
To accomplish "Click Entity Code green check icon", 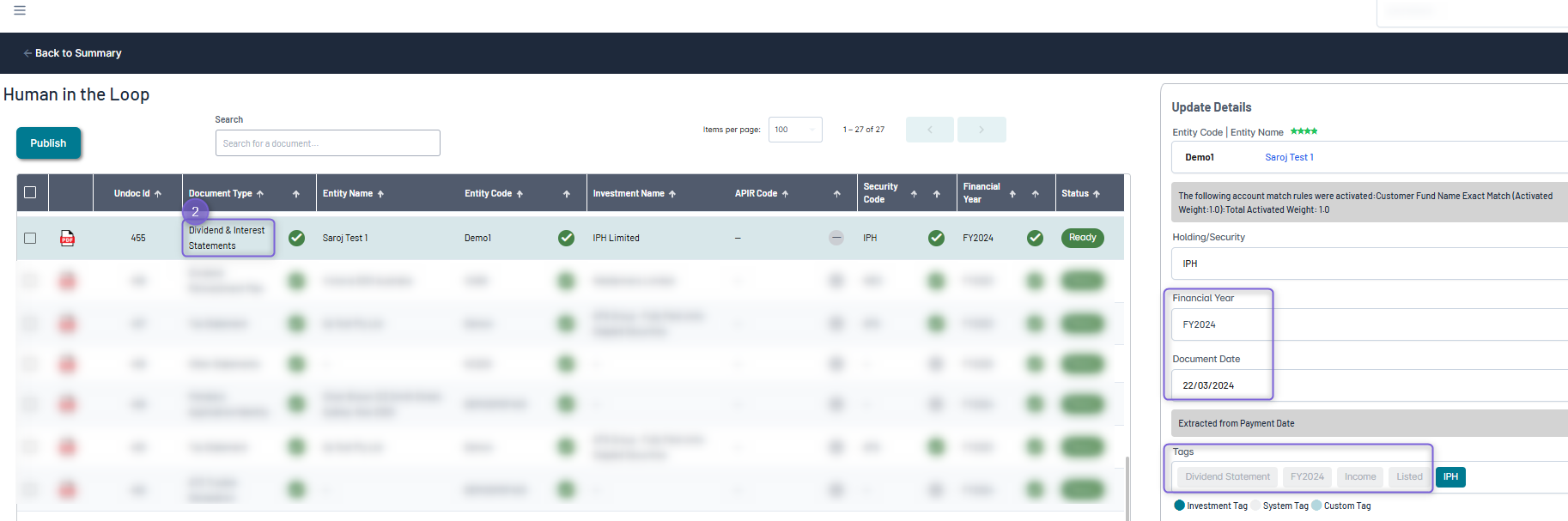I will click(566, 238).
